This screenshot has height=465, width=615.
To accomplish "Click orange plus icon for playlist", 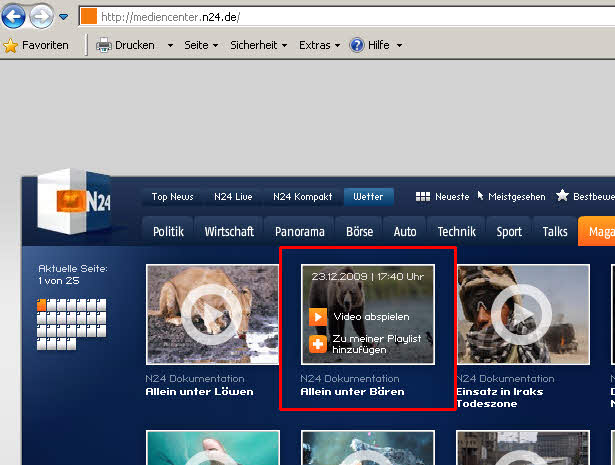I will [x=318, y=344].
